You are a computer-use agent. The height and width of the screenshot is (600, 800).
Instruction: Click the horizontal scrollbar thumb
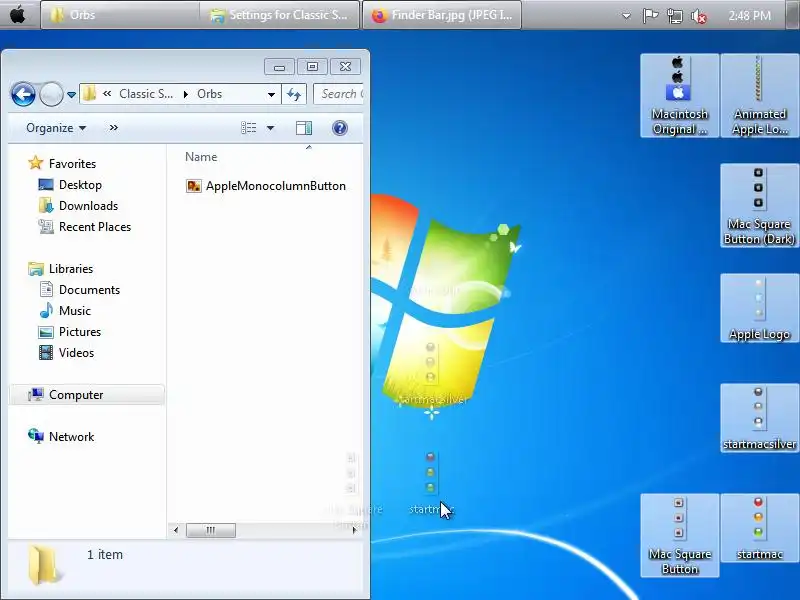click(211, 531)
